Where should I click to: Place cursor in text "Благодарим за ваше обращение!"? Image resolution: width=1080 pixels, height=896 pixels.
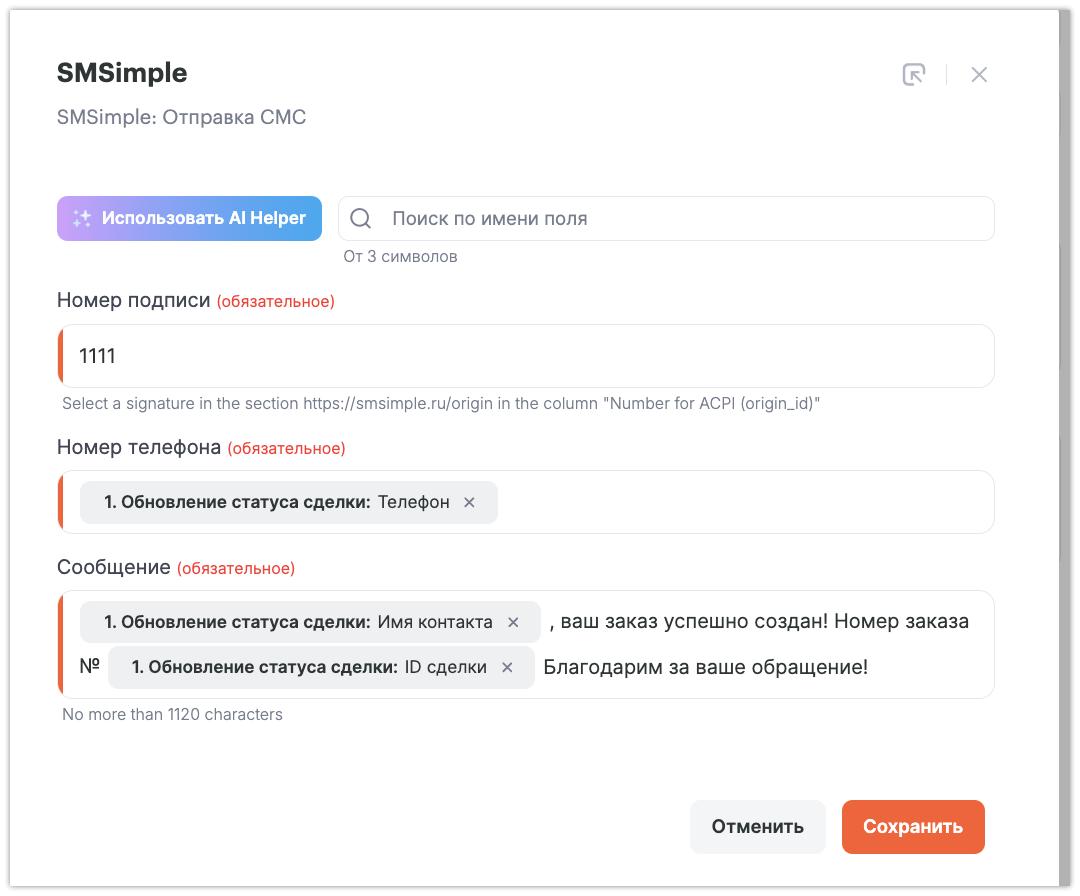tap(705, 667)
